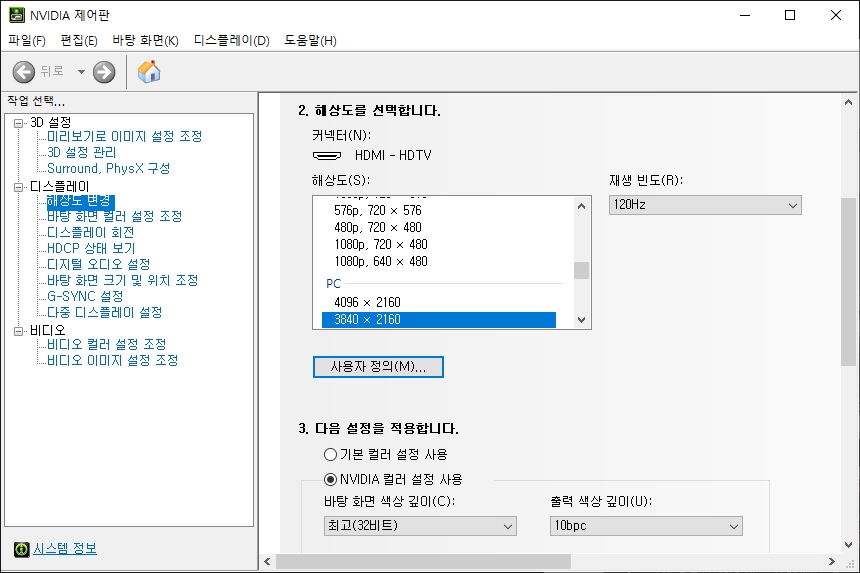Click main panel scroll up arrow
The image size is (860, 573).
pos(848,103)
